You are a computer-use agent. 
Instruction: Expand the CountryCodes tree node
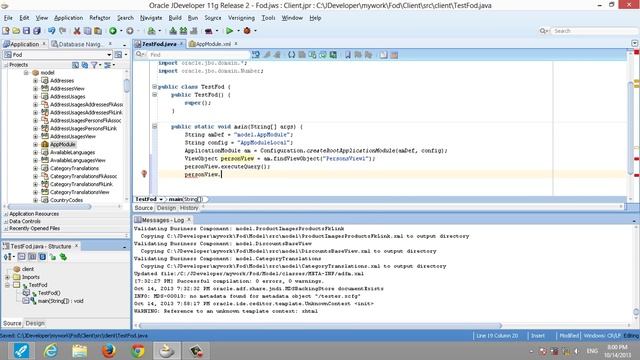(x=36, y=200)
